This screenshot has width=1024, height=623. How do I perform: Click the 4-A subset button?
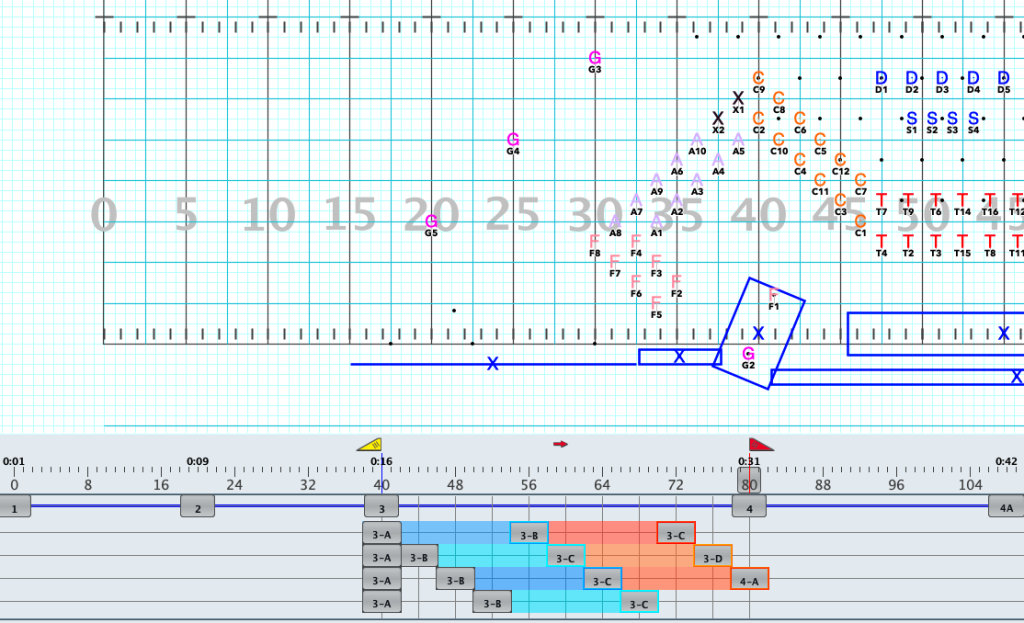(x=749, y=580)
